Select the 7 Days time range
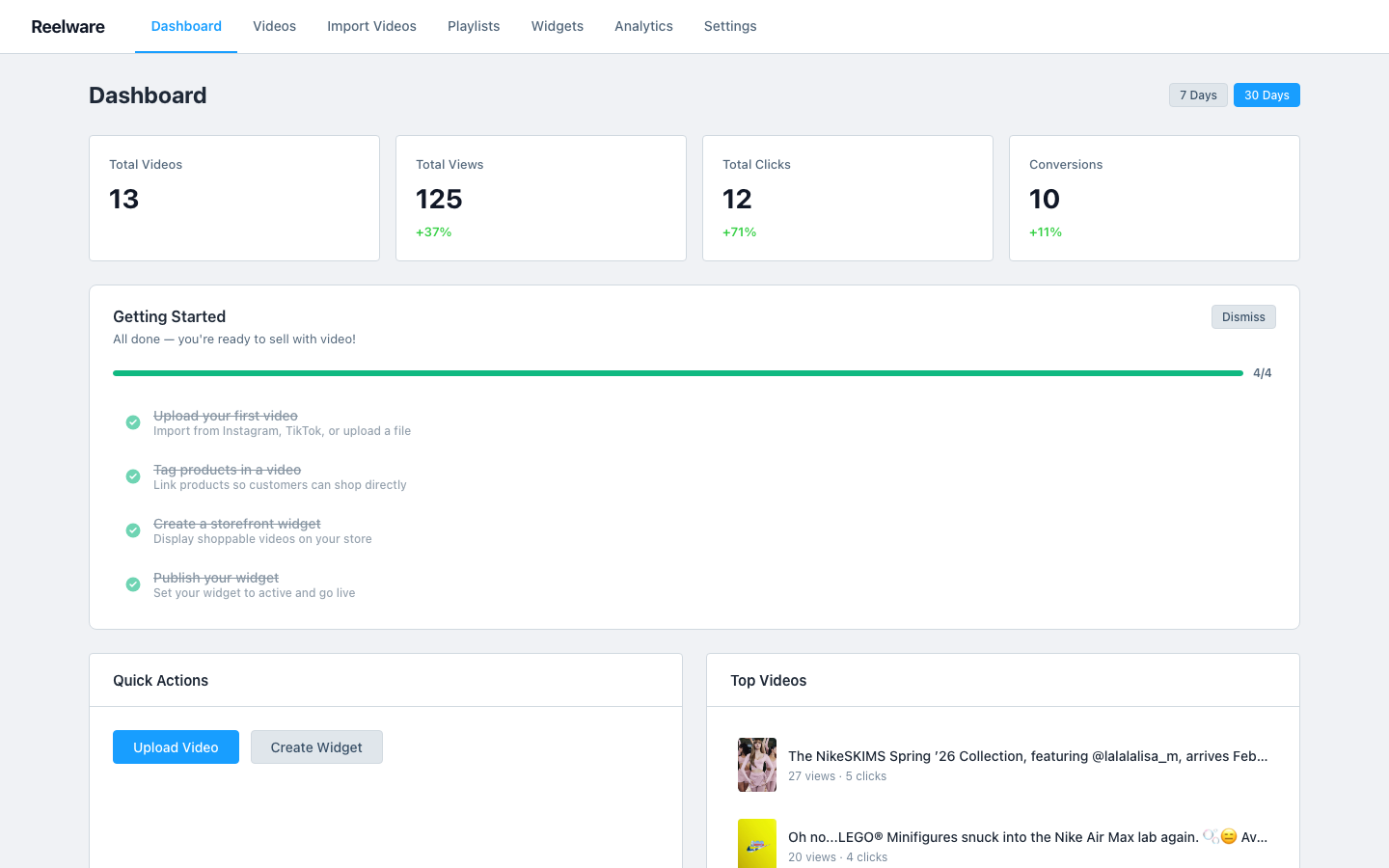 (1198, 95)
